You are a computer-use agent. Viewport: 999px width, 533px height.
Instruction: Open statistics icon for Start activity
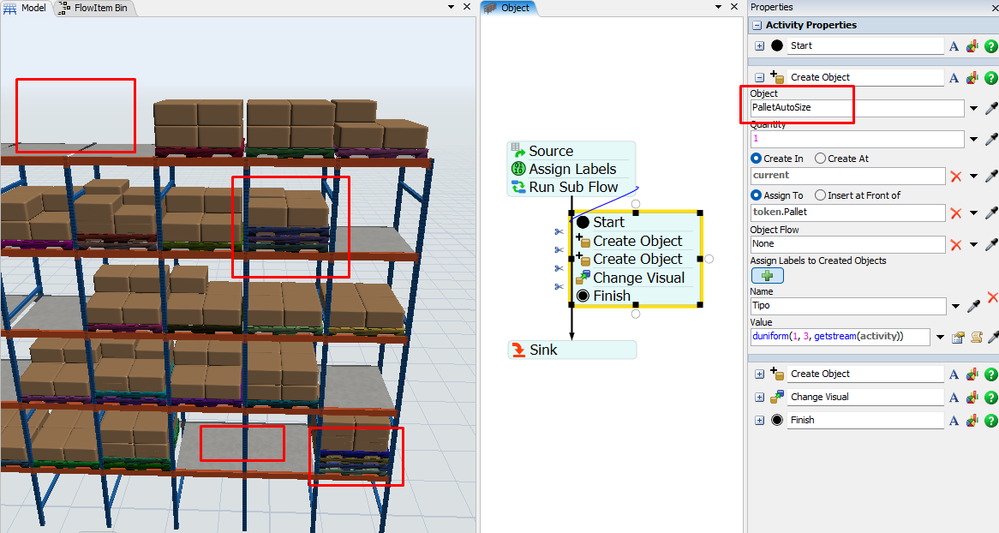[972, 46]
